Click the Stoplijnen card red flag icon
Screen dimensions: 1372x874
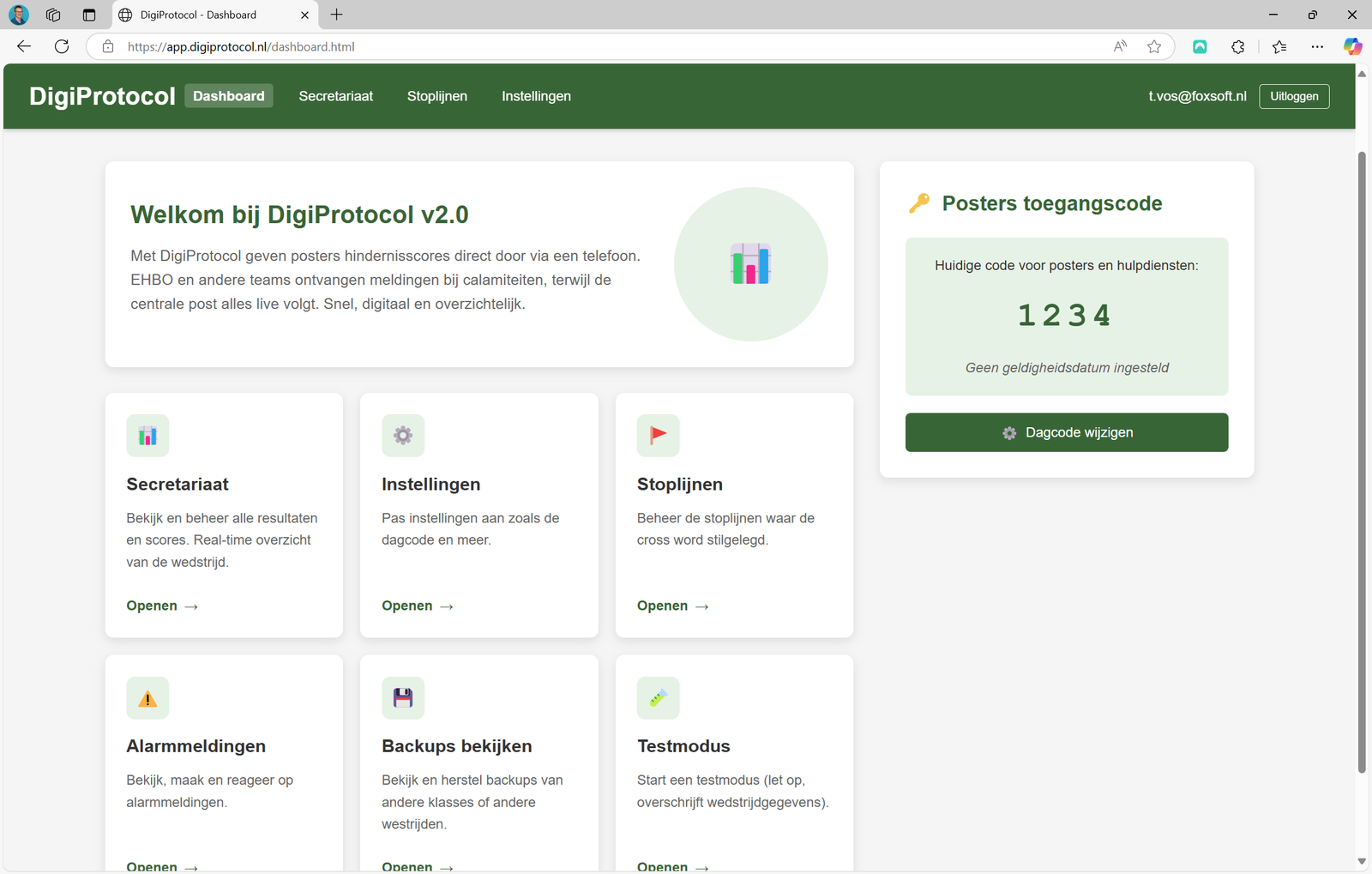[659, 436]
